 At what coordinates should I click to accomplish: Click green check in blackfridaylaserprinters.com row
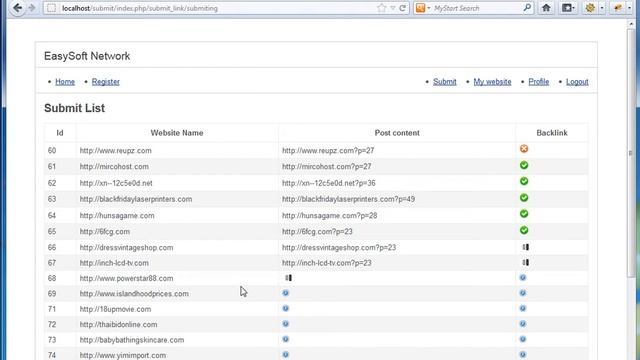coord(524,198)
